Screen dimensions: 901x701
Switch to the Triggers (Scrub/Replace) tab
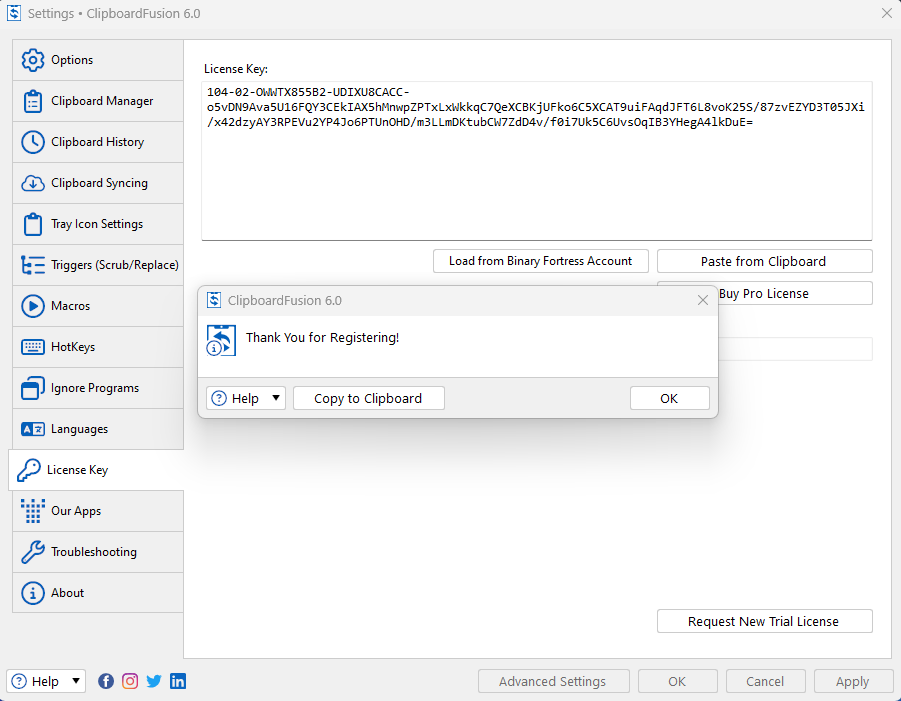pyautogui.click(x=98, y=265)
